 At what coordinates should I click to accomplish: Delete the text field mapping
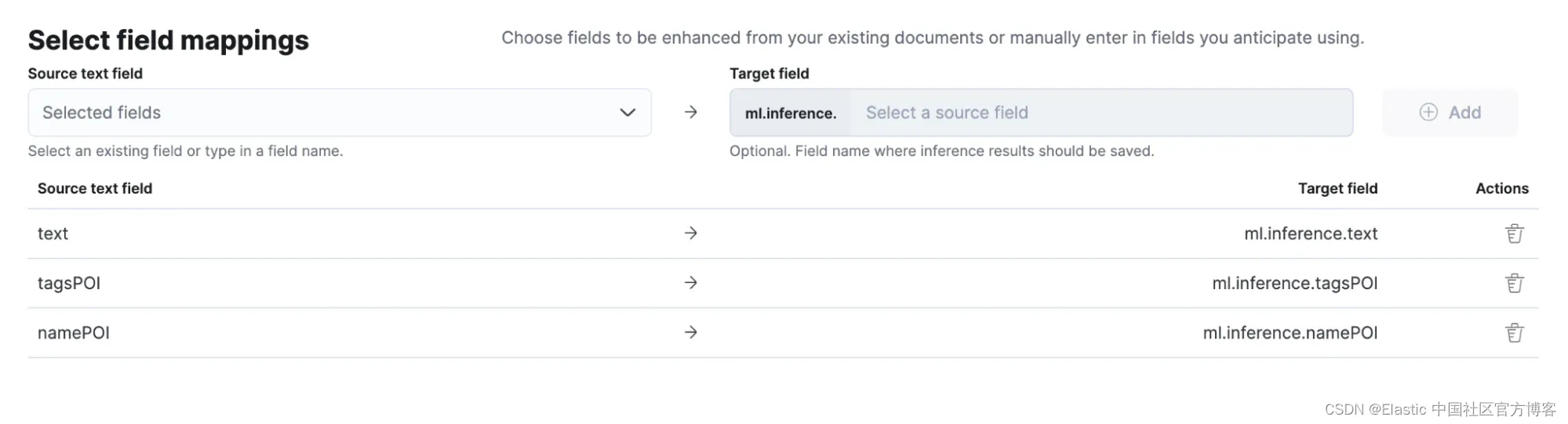[x=1514, y=234]
